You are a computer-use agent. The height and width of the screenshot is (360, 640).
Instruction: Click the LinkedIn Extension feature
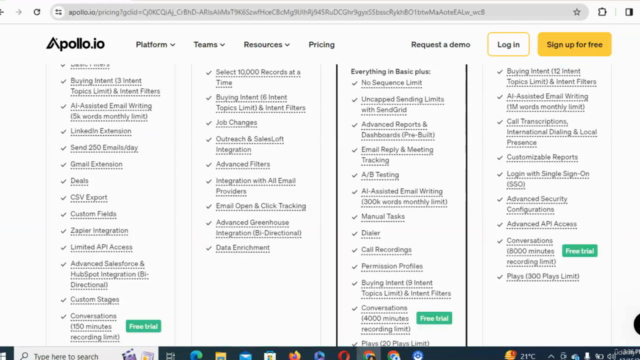[101, 131]
